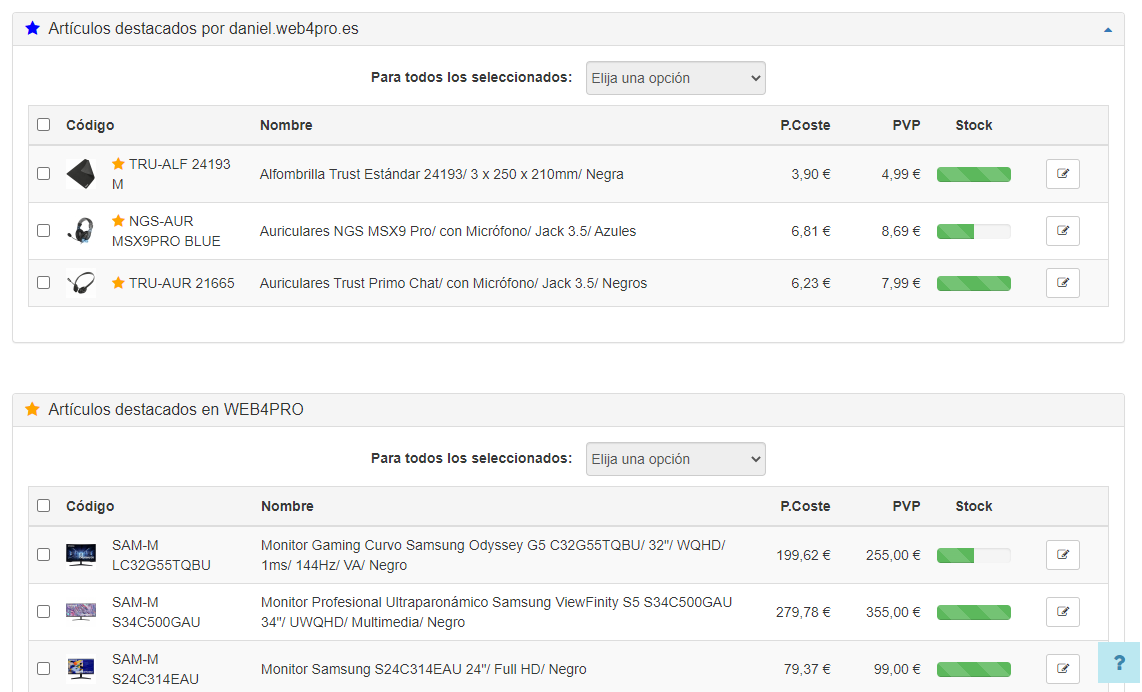
Task: Click edit icon for Auriculares NGS MSX9 Pro
Action: tap(1062, 231)
